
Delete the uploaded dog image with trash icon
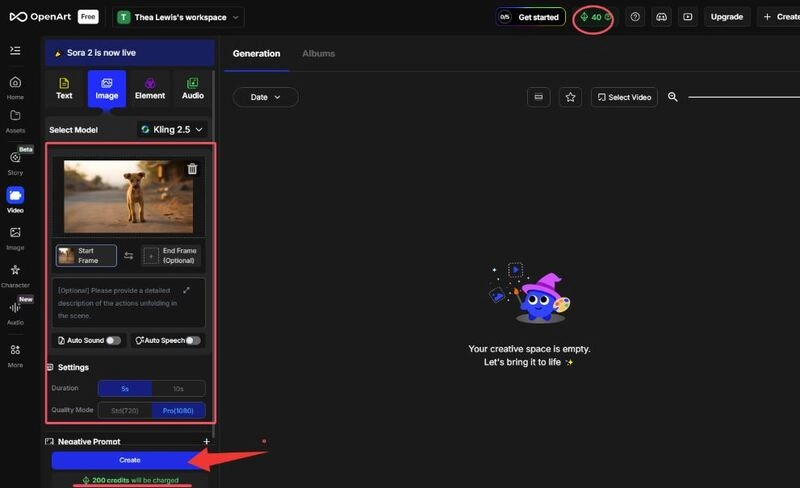pyautogui.click(x=192, y=169)
